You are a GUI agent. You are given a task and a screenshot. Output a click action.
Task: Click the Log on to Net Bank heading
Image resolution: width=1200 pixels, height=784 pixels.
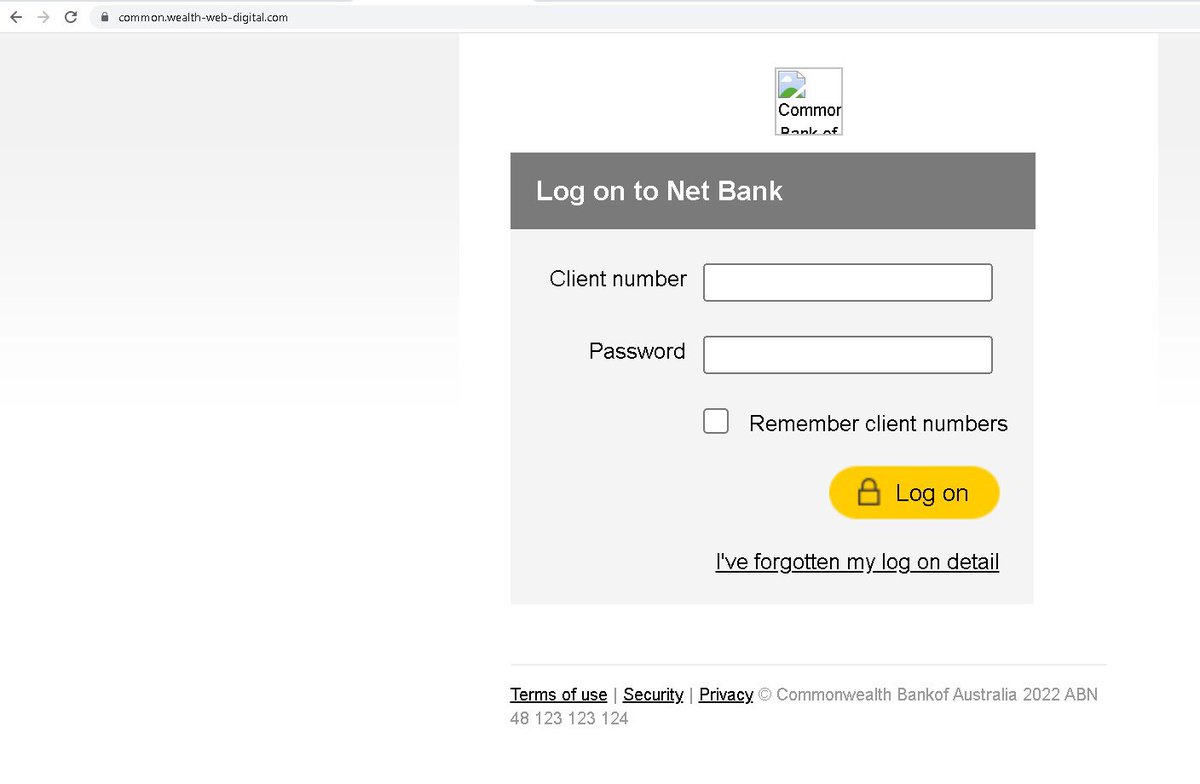point(659,191)
